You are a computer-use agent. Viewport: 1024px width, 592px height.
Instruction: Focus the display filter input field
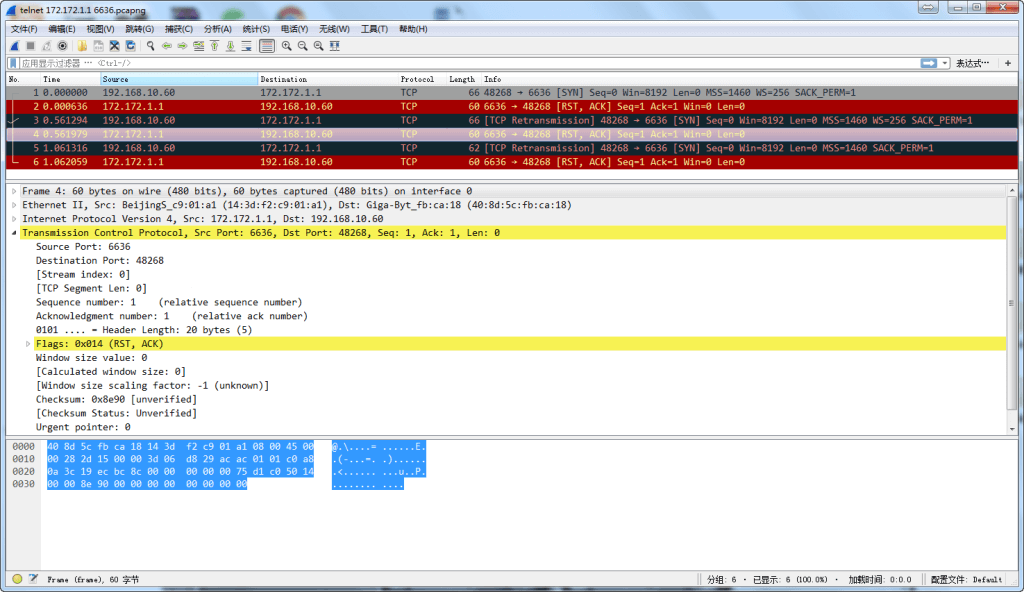click(x=469, y=63)
